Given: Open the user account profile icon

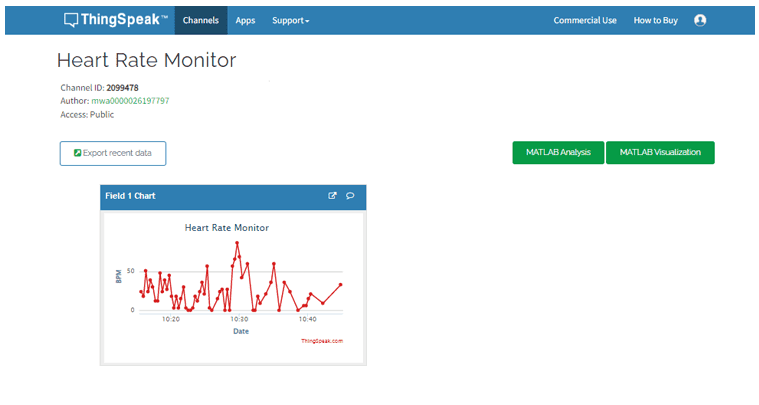Looking at the screenshot, I should [x=699, y=20].
